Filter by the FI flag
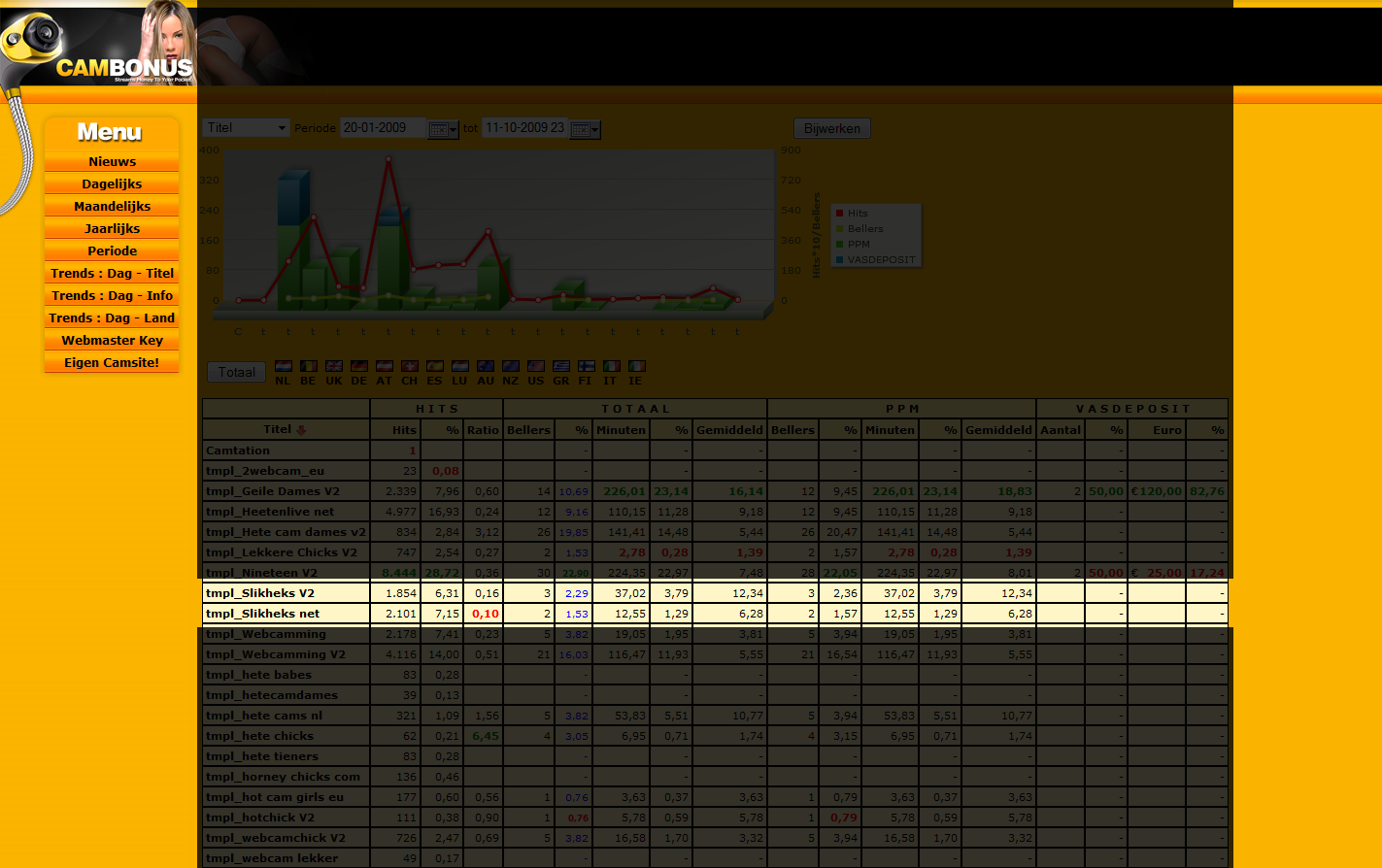This screenshot has width=1382, height=868. (586, 366)
